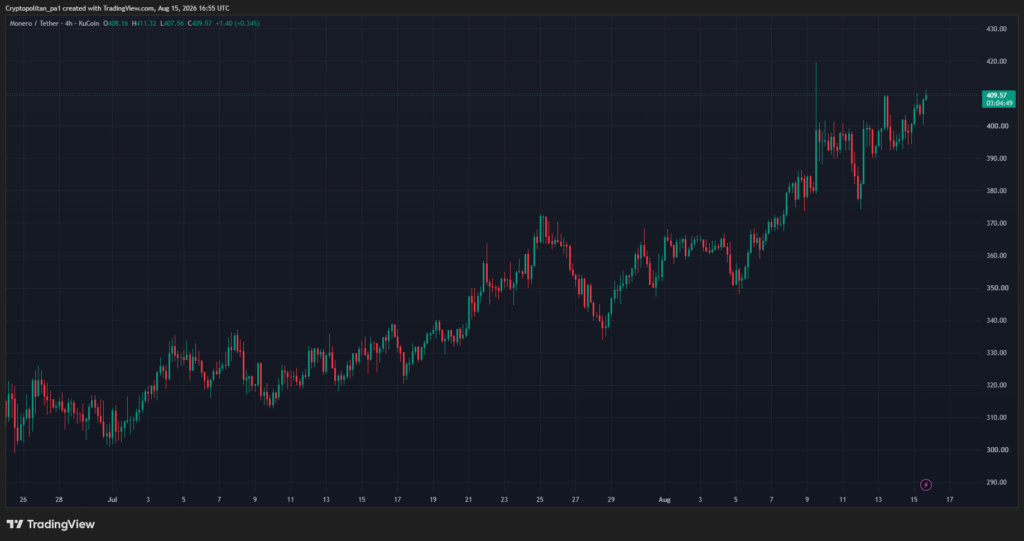Click the 310.00 price axis label
The width and height of the screenshot is (1024, 541).
coord(997,418)
